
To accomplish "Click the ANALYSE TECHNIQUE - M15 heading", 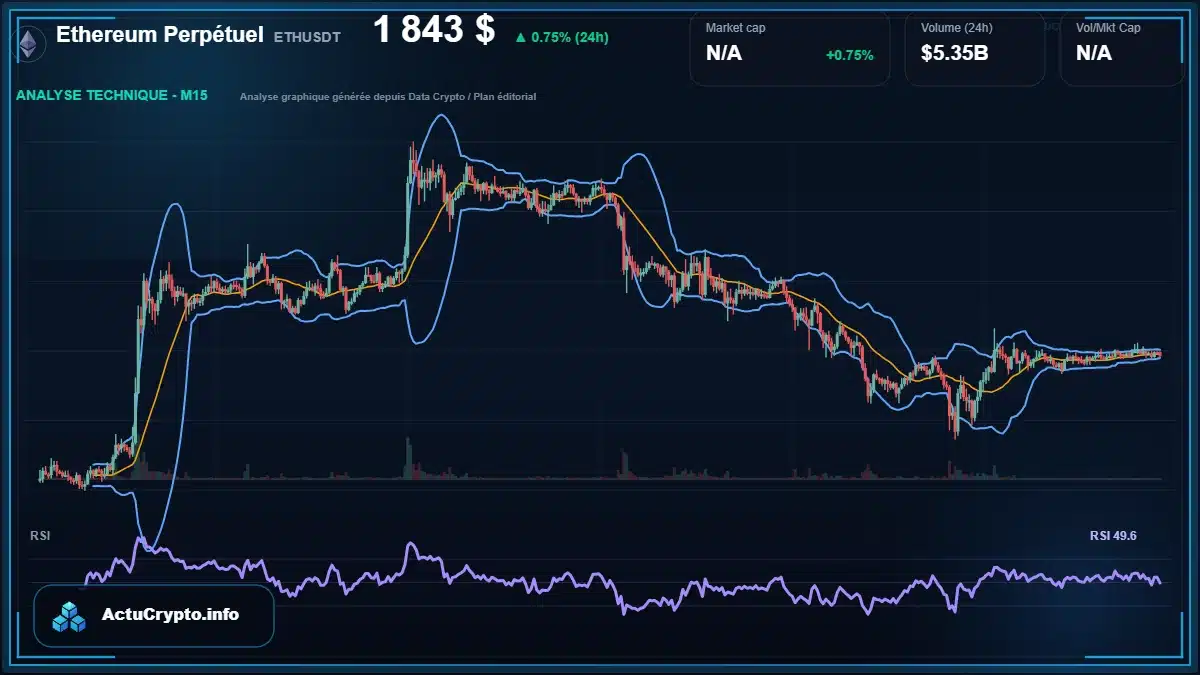I will pos(112,96).
